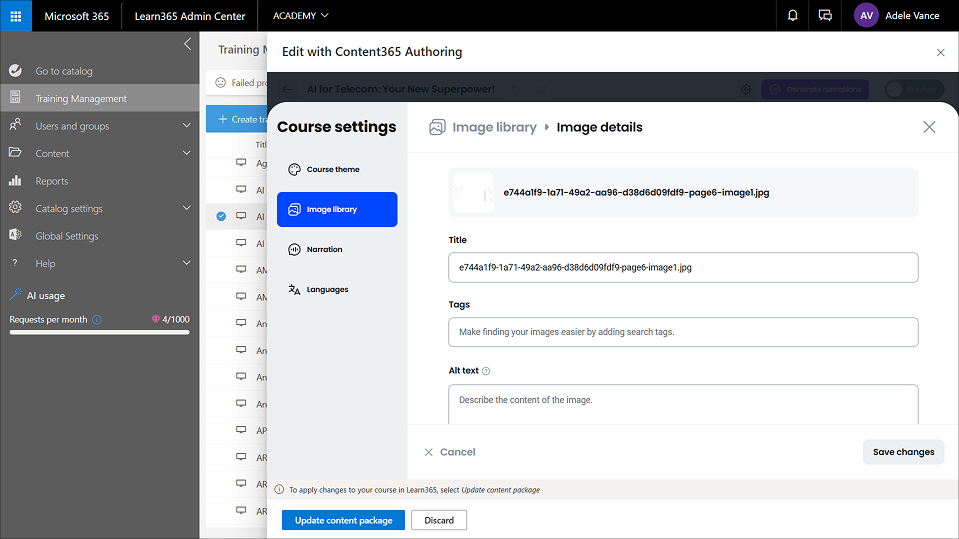The image size is (959, 539).
Task: Toggle the selected course row checkbox
Action: pyautogui.click(x=221, y=216)
